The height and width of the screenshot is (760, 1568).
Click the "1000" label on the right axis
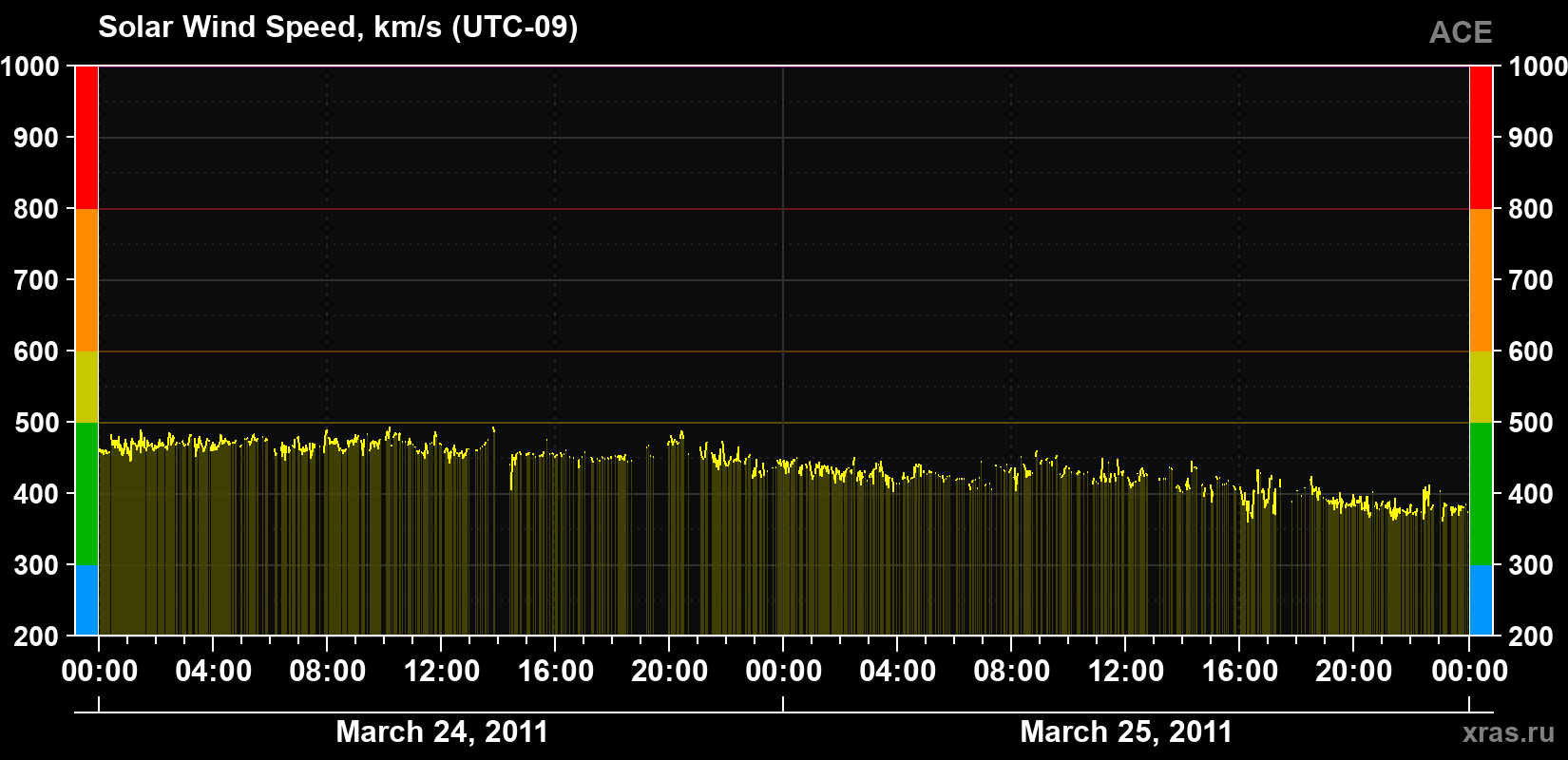click(1538, 66)
